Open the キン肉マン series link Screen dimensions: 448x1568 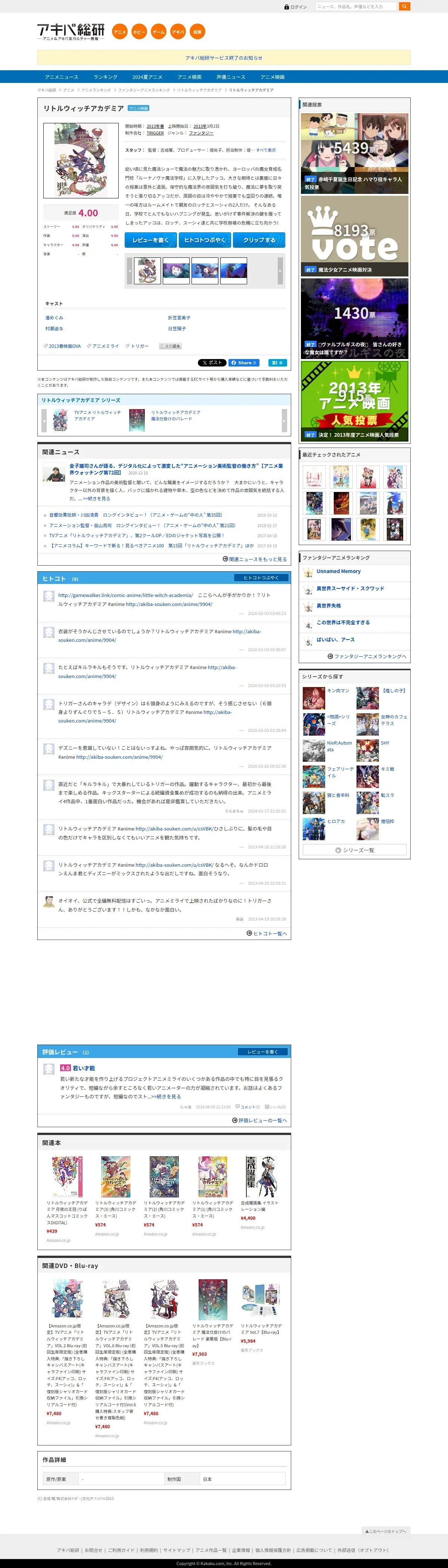click(338, 691)
